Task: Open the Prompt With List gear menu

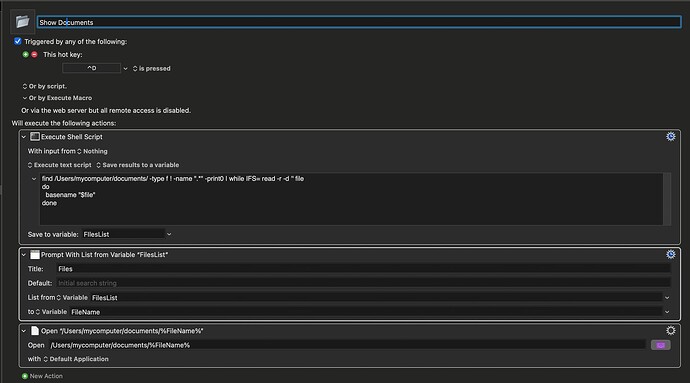Action: tap(670, 254)
